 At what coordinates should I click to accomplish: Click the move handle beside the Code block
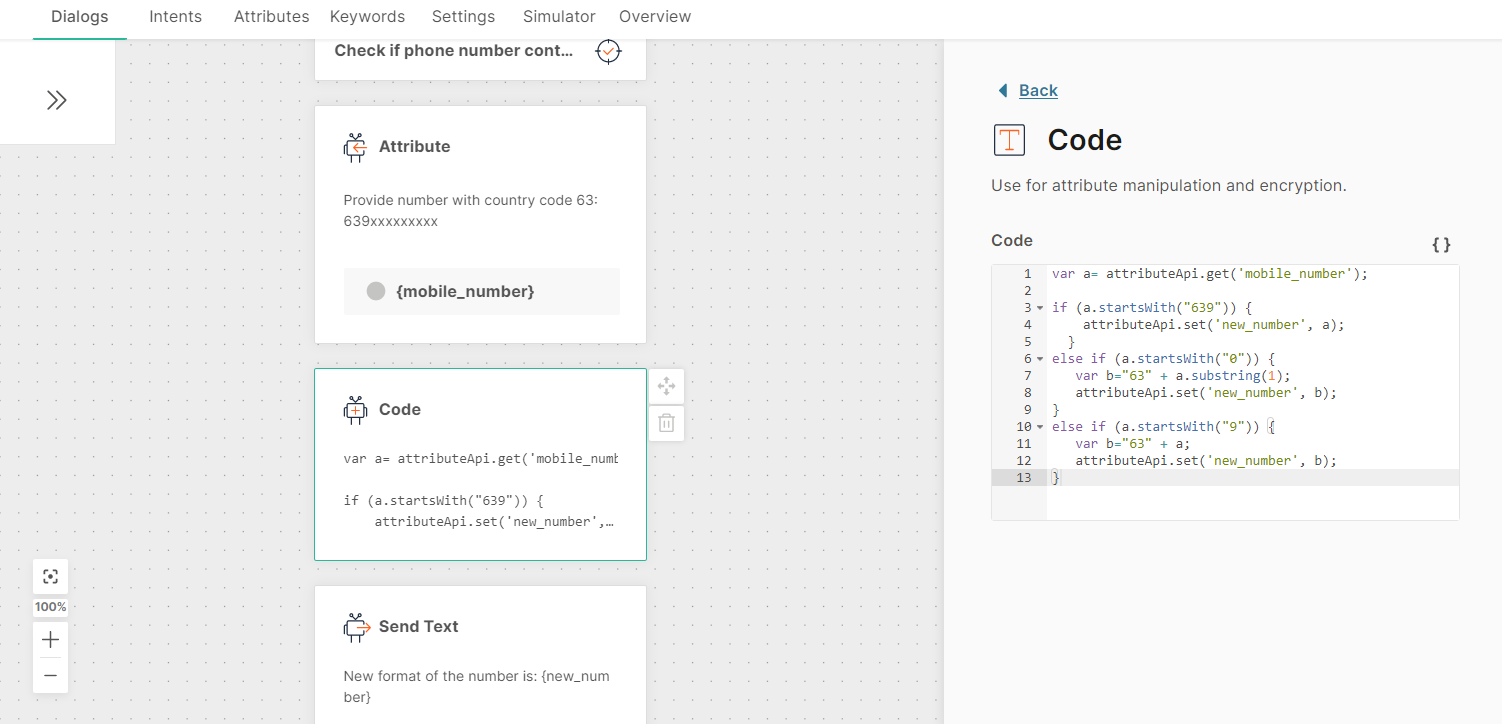[667, 386]
